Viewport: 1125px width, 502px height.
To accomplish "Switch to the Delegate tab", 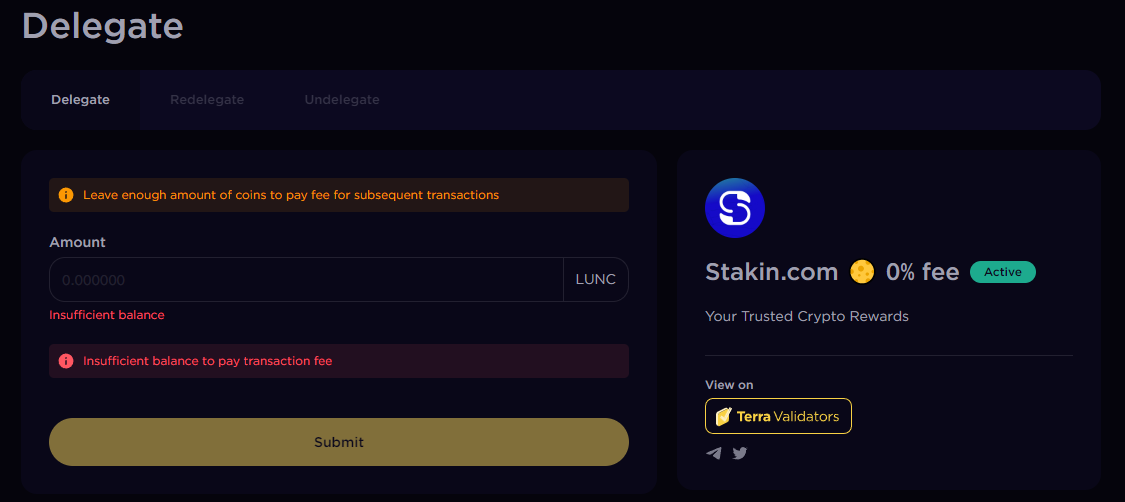I will 80,100.
